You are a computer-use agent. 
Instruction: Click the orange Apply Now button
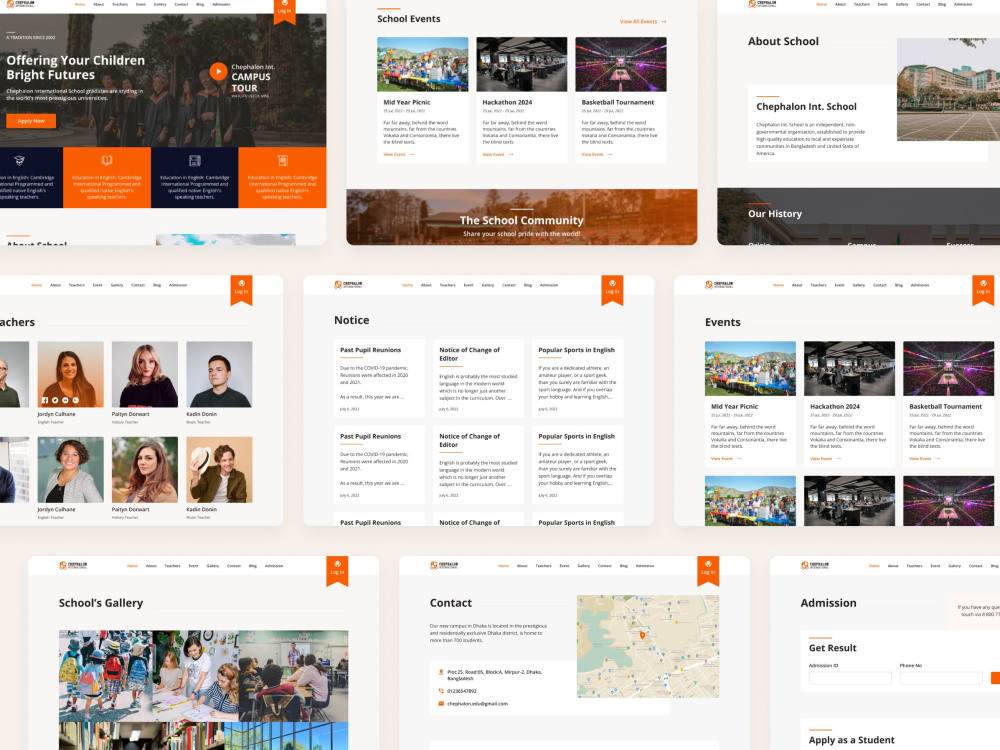tap(31, 121)
